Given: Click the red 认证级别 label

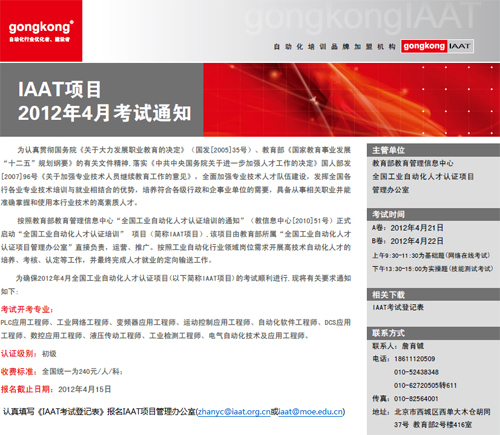Looking at the screenshot, I should (19, 353).
